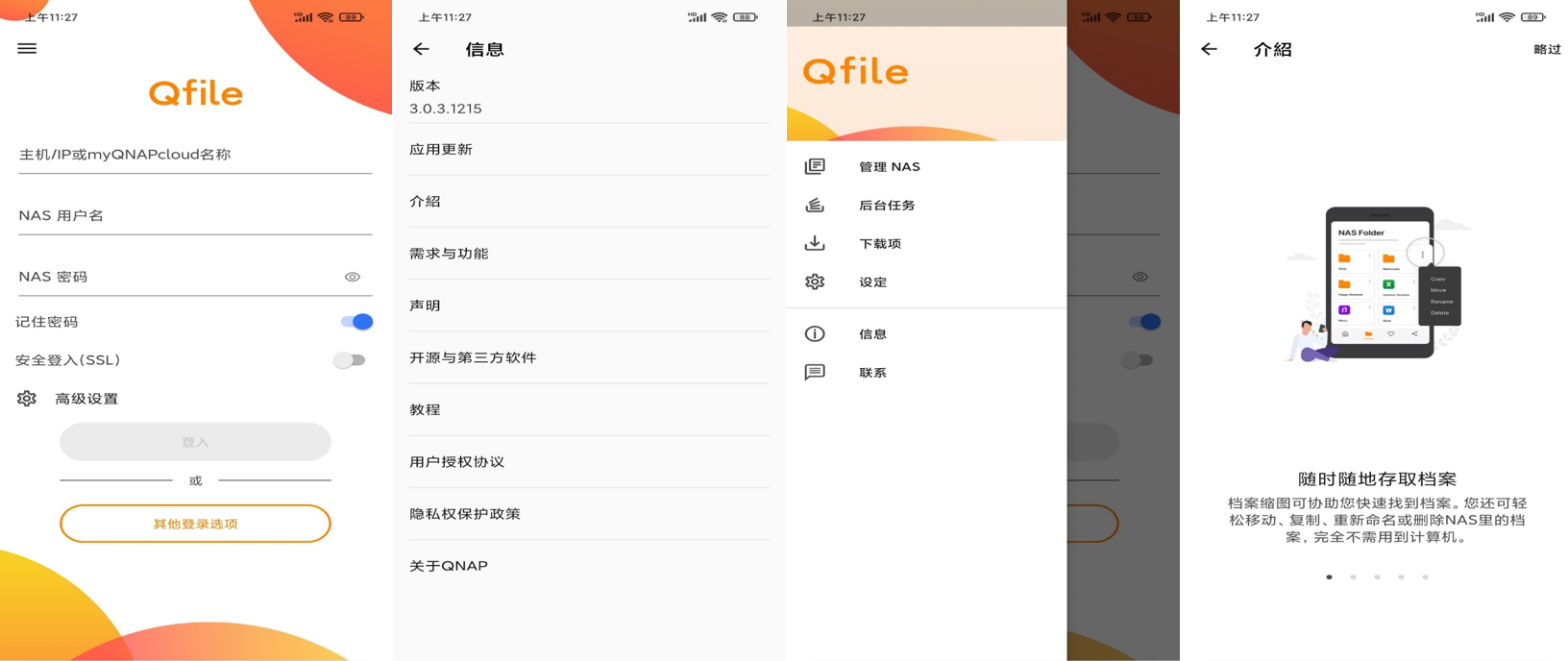
Task: Open 应用更新 in the 信息 list
Action: [x=589, y=150]
